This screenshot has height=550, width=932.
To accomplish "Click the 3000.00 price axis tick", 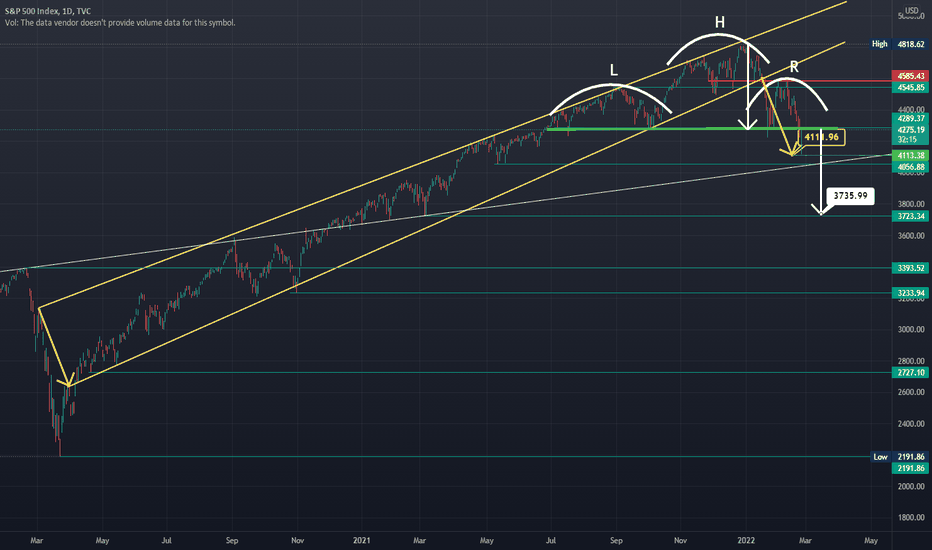I will pos(911,329).
